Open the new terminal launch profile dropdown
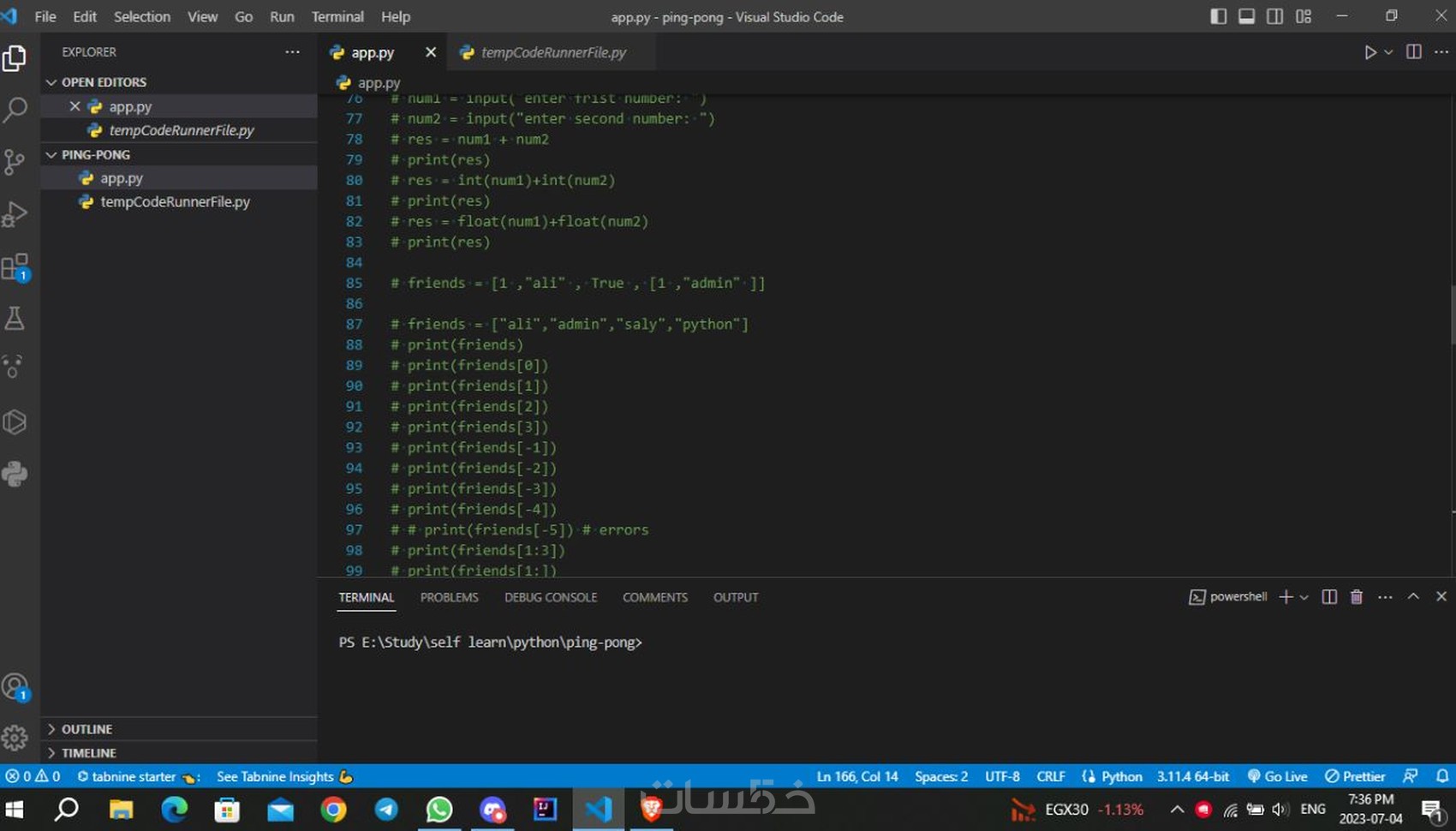The height and width of the screenshot is (831, 1456). click(1304, 597)
